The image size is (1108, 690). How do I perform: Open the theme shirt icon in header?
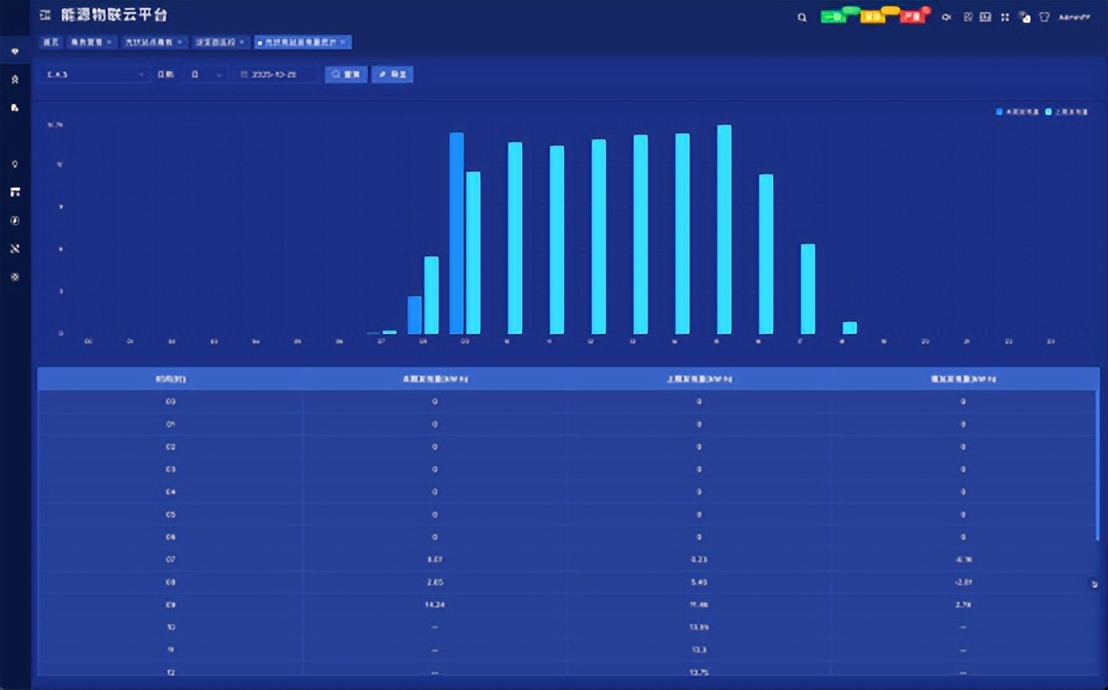click(x=1044, y=17)
